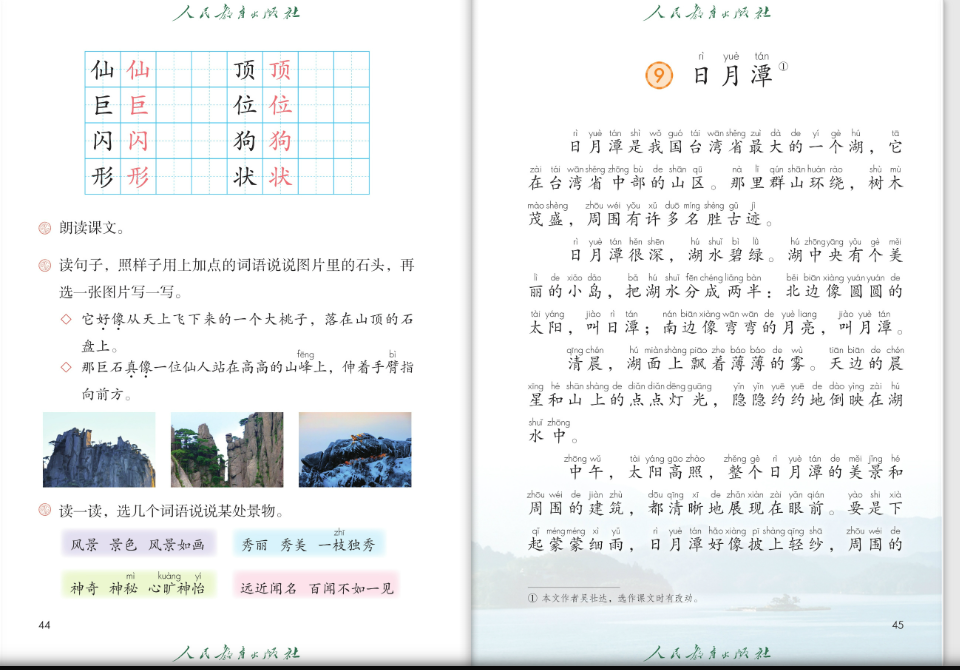Viewport: 960px width, 670px height.
Task: Click the red tracing character 状
Action: [x=280, y=177]
